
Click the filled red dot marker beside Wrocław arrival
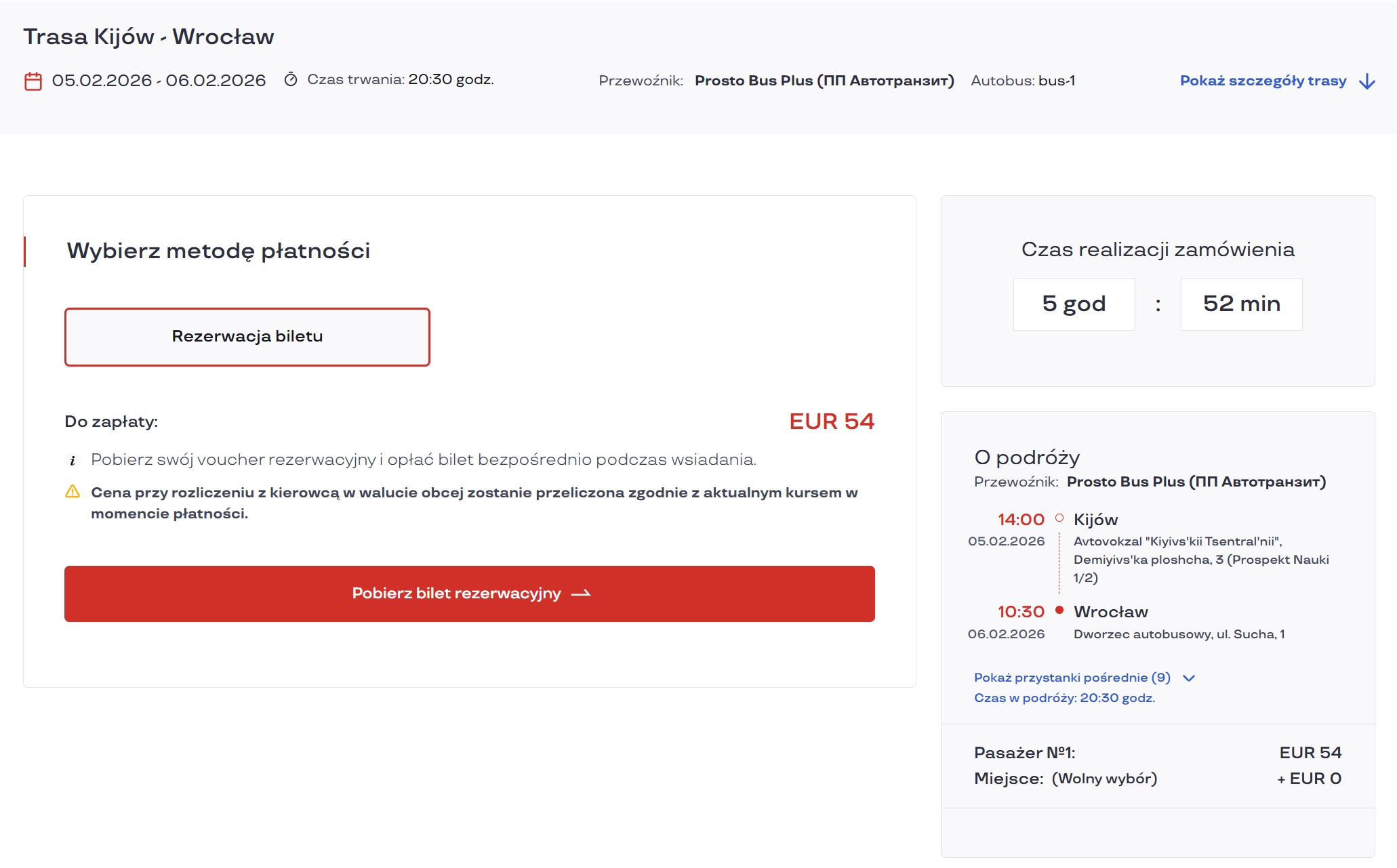[x=1059, y=611]
